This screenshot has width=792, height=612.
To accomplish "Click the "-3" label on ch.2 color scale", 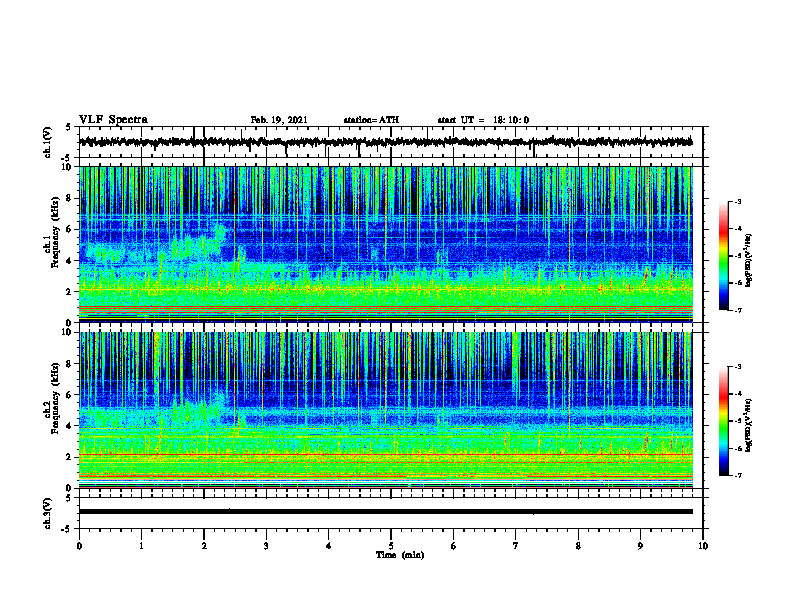I will coord(737,367).
